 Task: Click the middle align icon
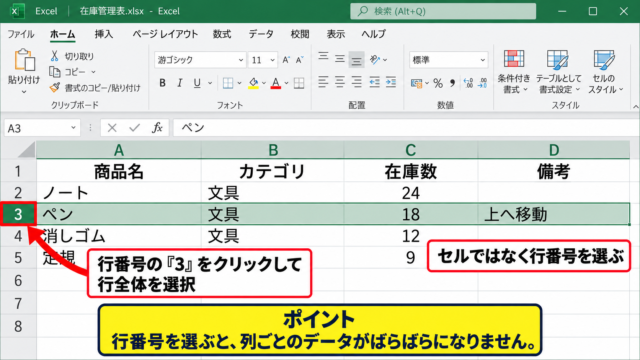click(340, 60)
